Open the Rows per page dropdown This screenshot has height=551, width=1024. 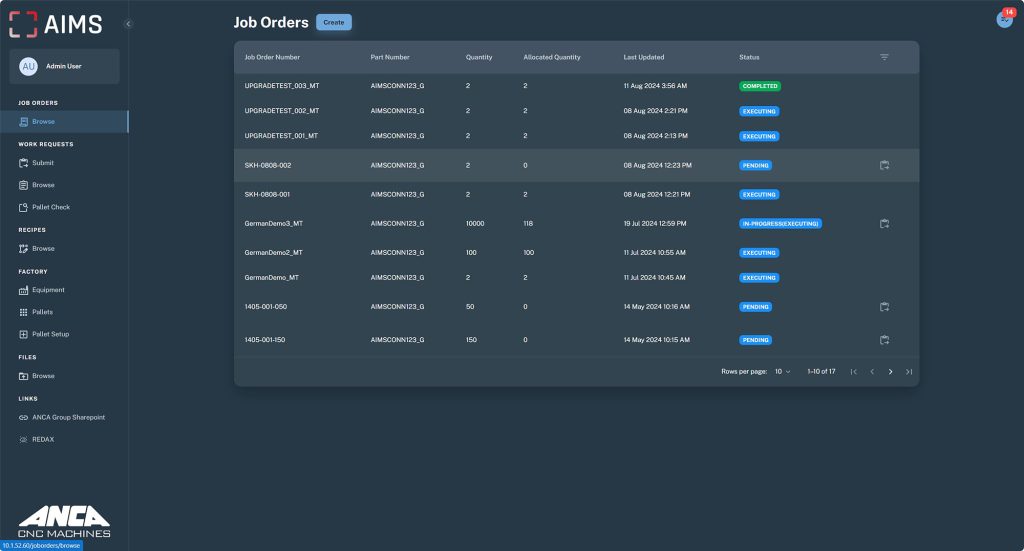[782, 371]
